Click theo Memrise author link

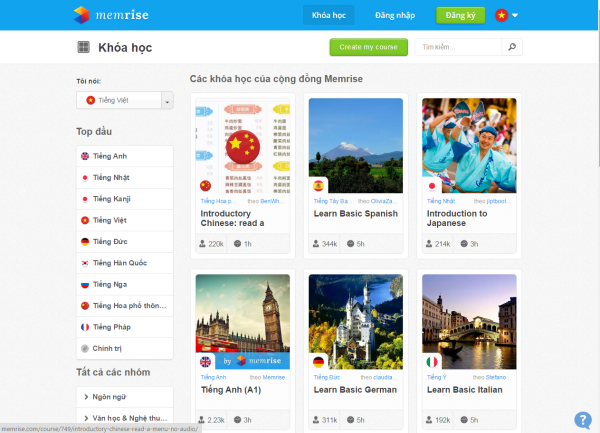267,377
